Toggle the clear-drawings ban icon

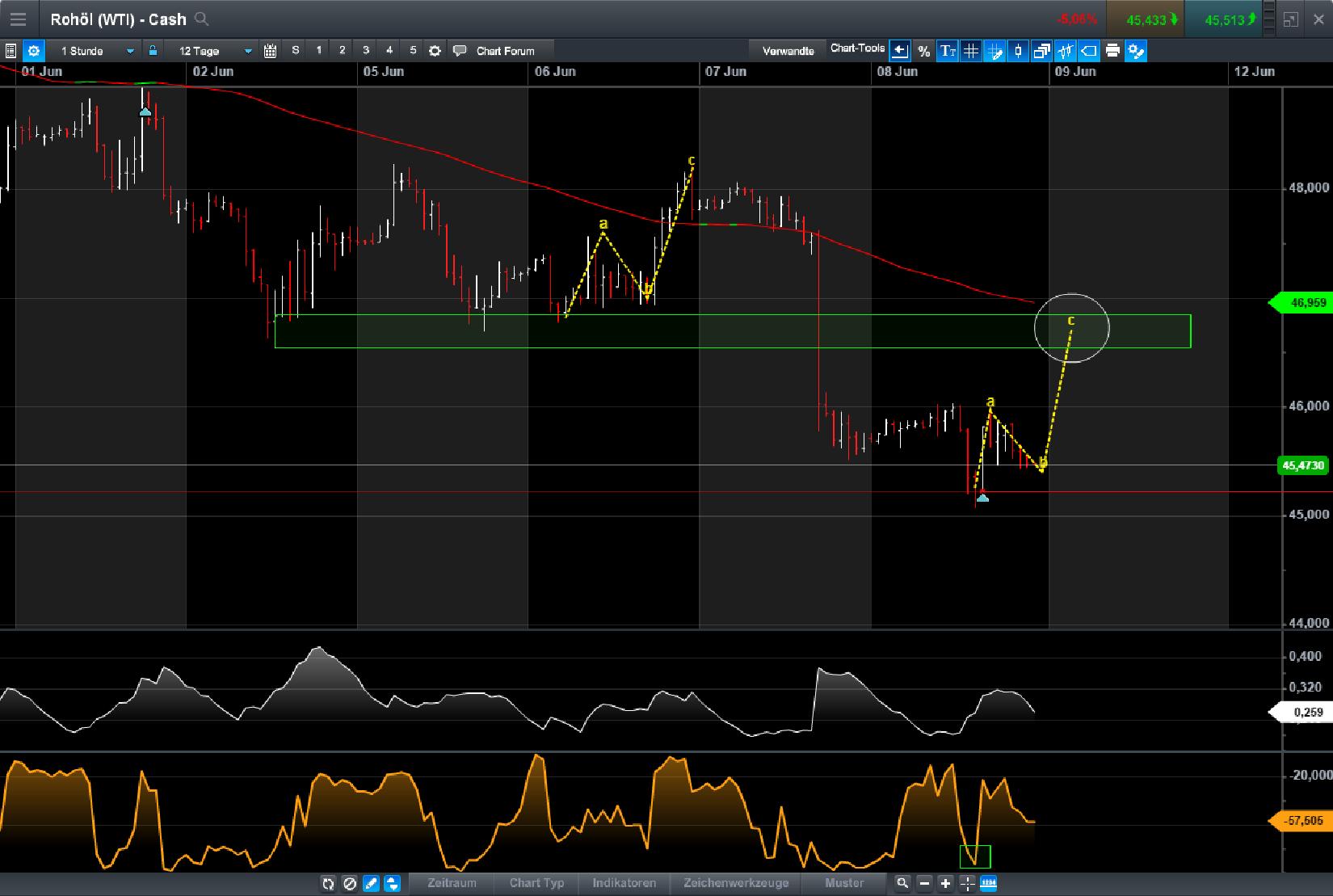click(350, 884)
